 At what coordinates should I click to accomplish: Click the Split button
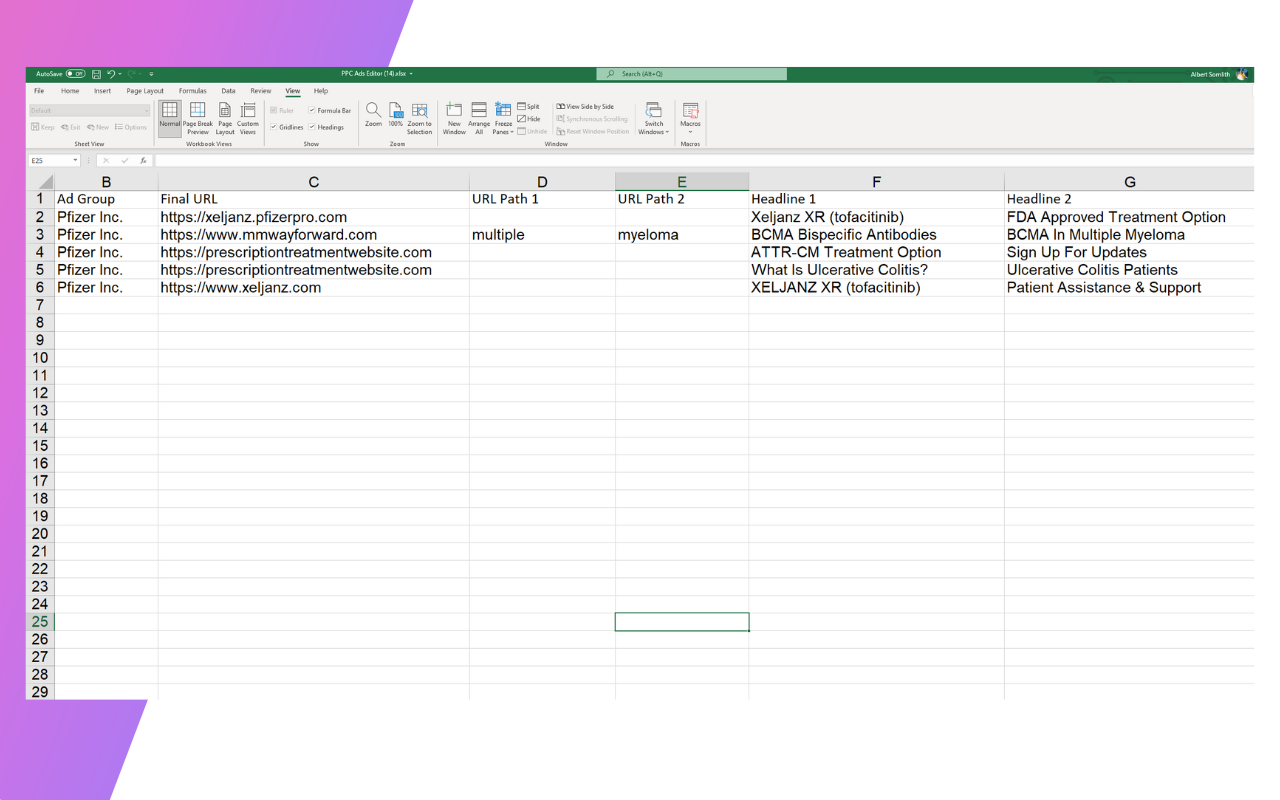(x=528, y=106)
